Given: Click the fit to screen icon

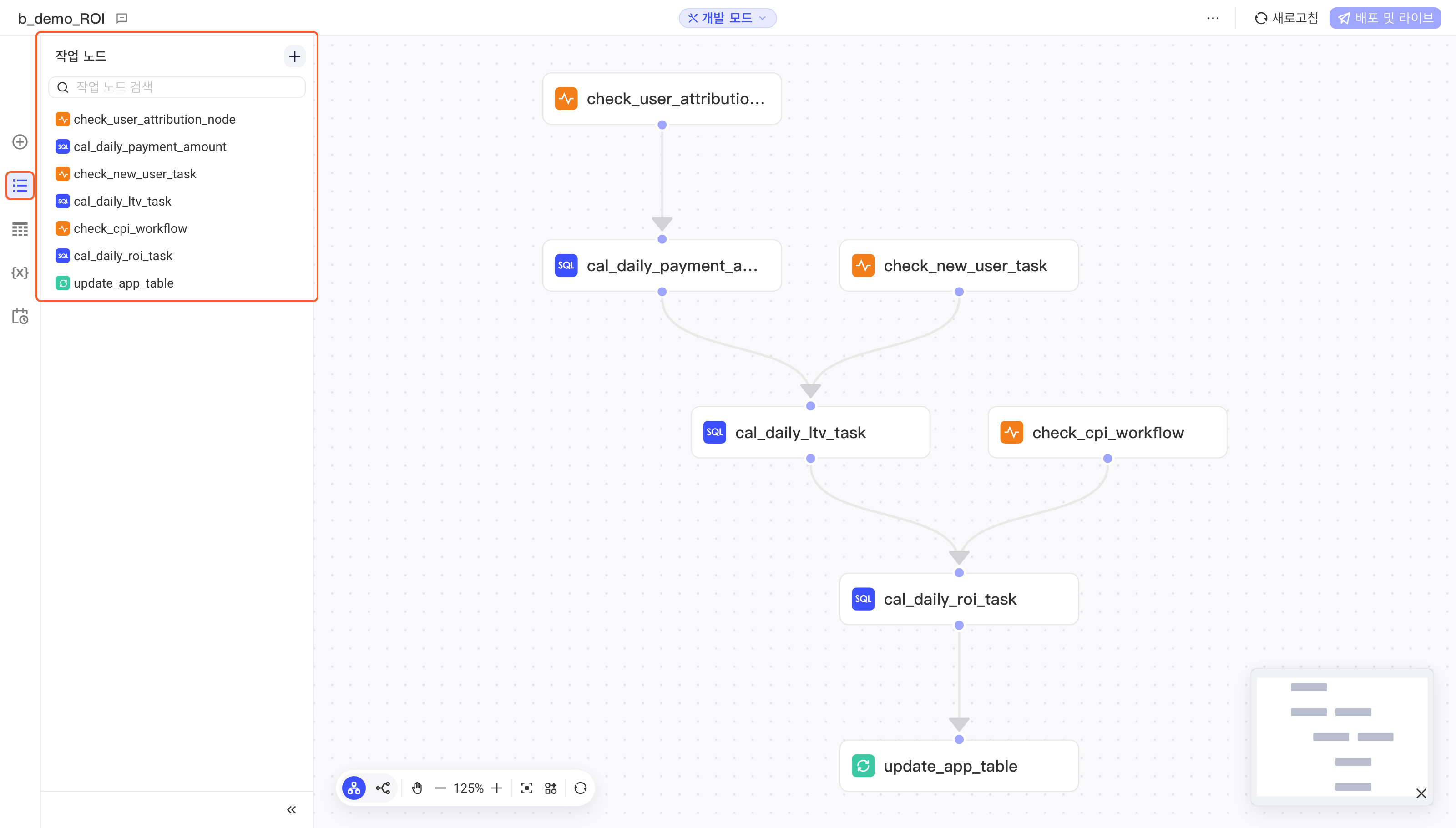Looking at the screenshot, I should click(527, 788).
